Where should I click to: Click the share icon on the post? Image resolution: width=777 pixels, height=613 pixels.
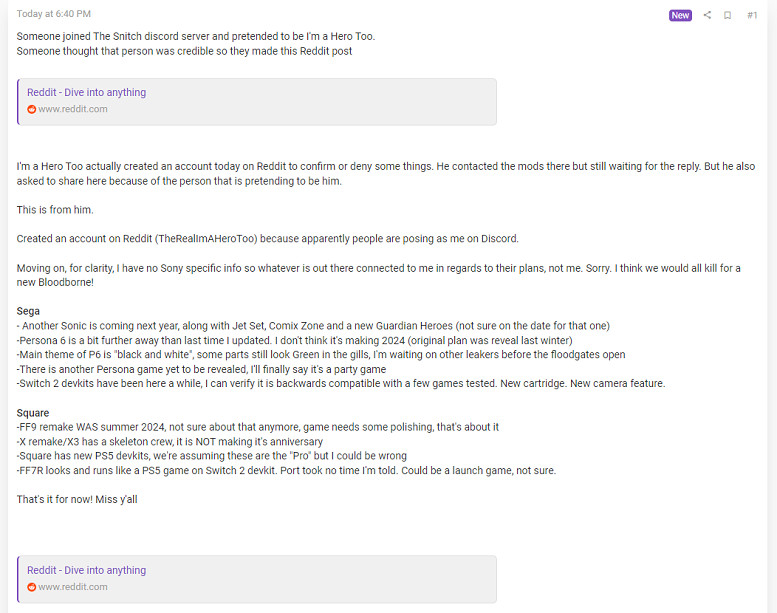(x=707, y=15)
